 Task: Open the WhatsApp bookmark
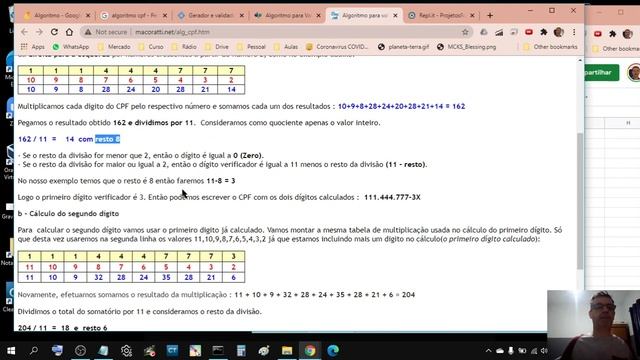[71, 47]
